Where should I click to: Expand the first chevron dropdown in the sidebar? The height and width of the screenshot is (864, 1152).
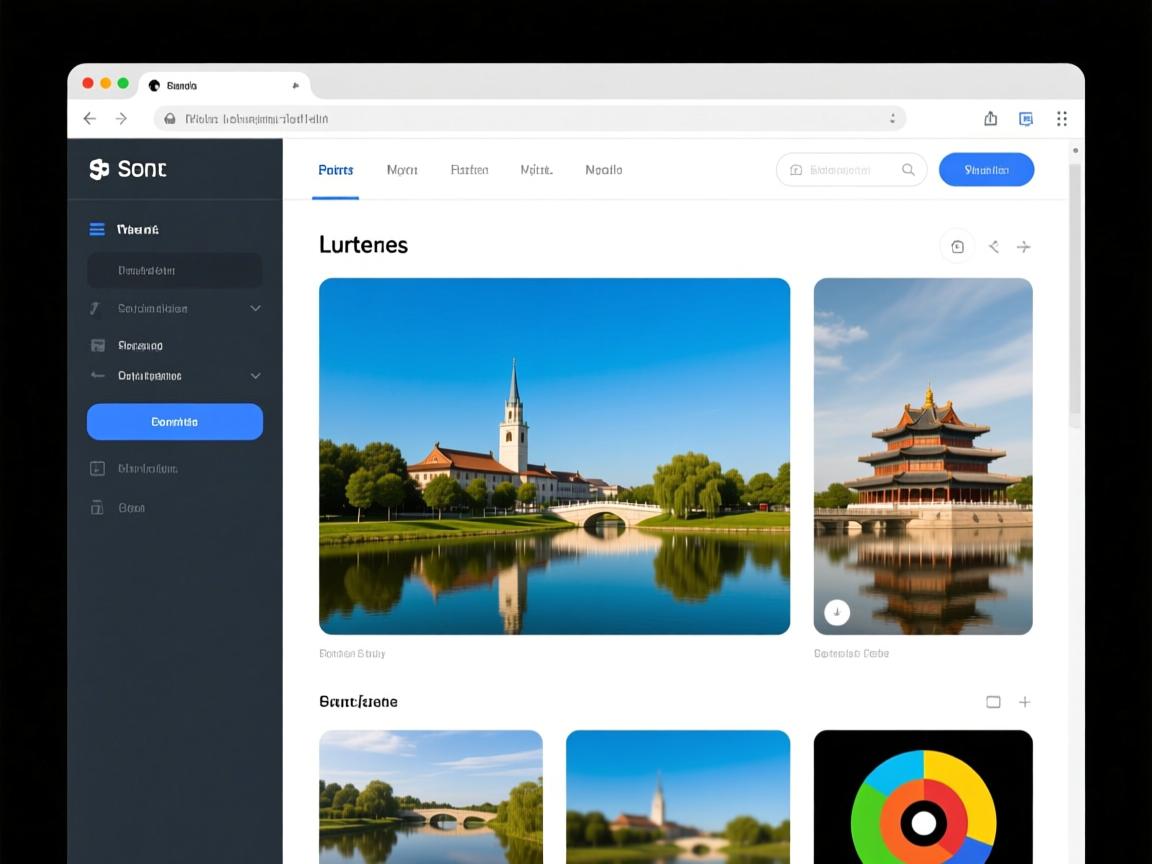click(255, 308)
